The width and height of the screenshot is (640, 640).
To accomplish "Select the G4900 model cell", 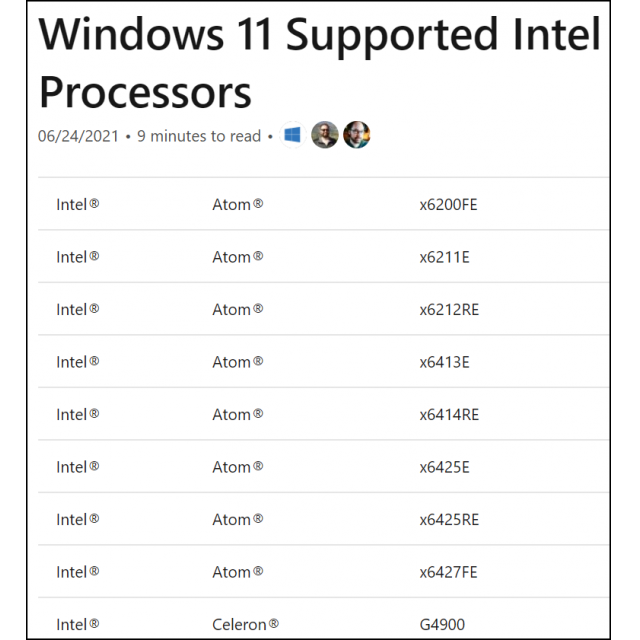I will point(442,624).
